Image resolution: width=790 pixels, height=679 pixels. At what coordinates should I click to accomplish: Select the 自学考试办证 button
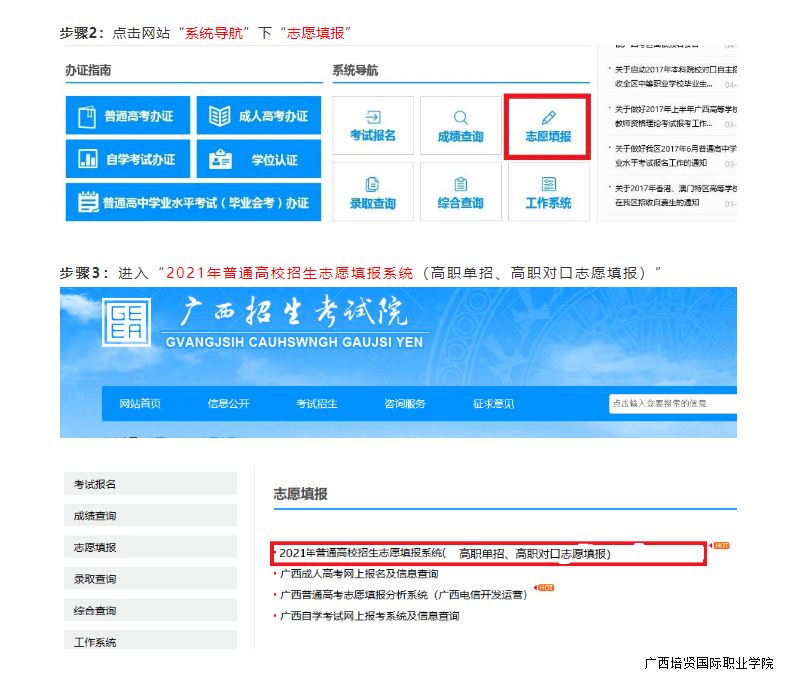coord(127,159)
